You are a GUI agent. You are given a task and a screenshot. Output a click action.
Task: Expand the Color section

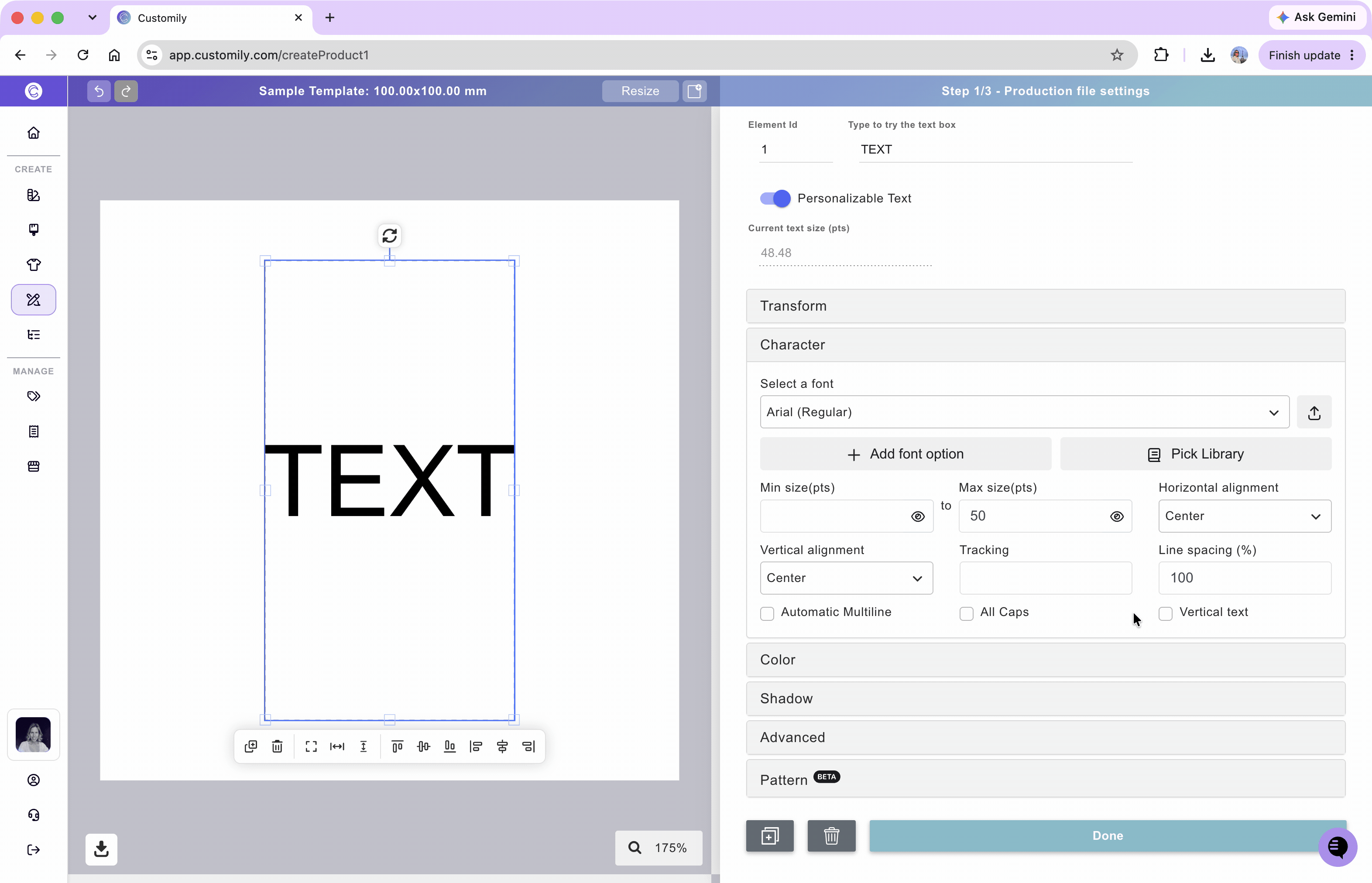click(x=1045, y=660)
